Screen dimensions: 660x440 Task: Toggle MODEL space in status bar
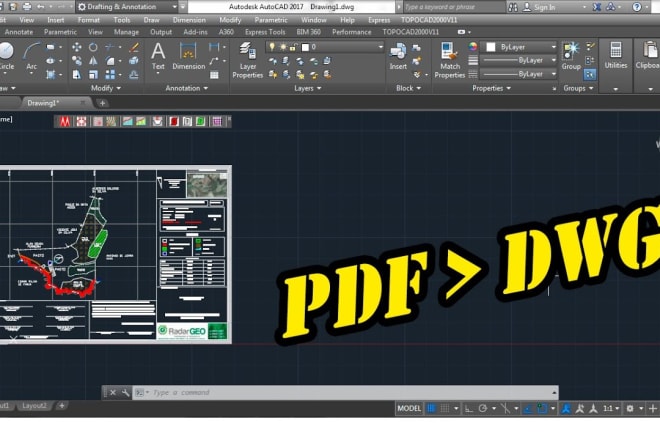pos(409,408)
